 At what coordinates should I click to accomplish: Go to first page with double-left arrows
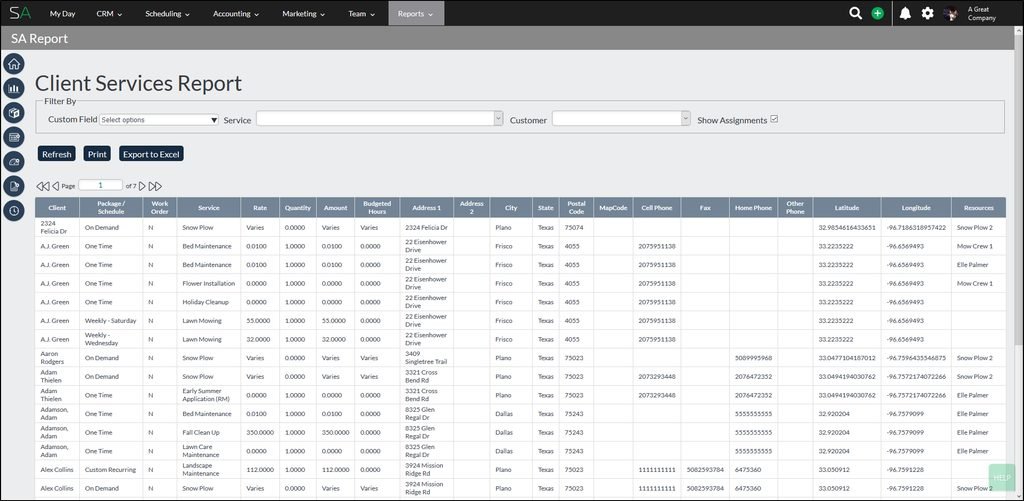tap(43, 186)
